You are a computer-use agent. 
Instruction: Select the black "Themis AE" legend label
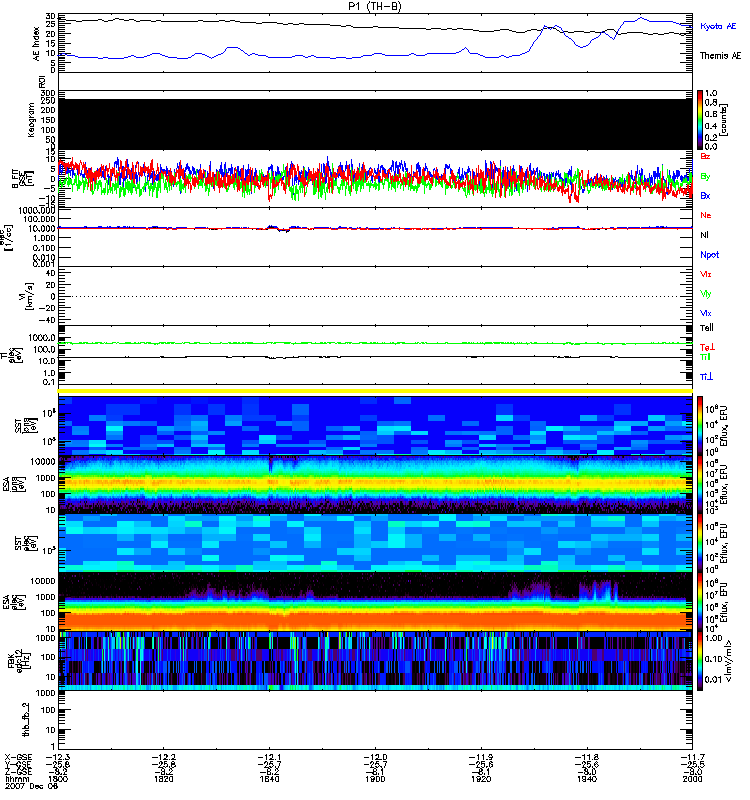pyautogui.click(x=720, y=56)
